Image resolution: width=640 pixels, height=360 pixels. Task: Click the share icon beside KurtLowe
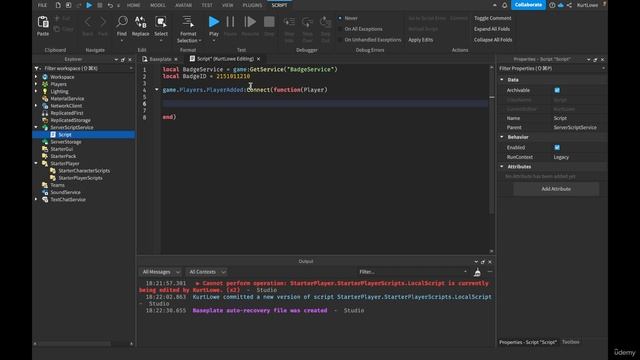pyautogui.click(x=569, y=5)
